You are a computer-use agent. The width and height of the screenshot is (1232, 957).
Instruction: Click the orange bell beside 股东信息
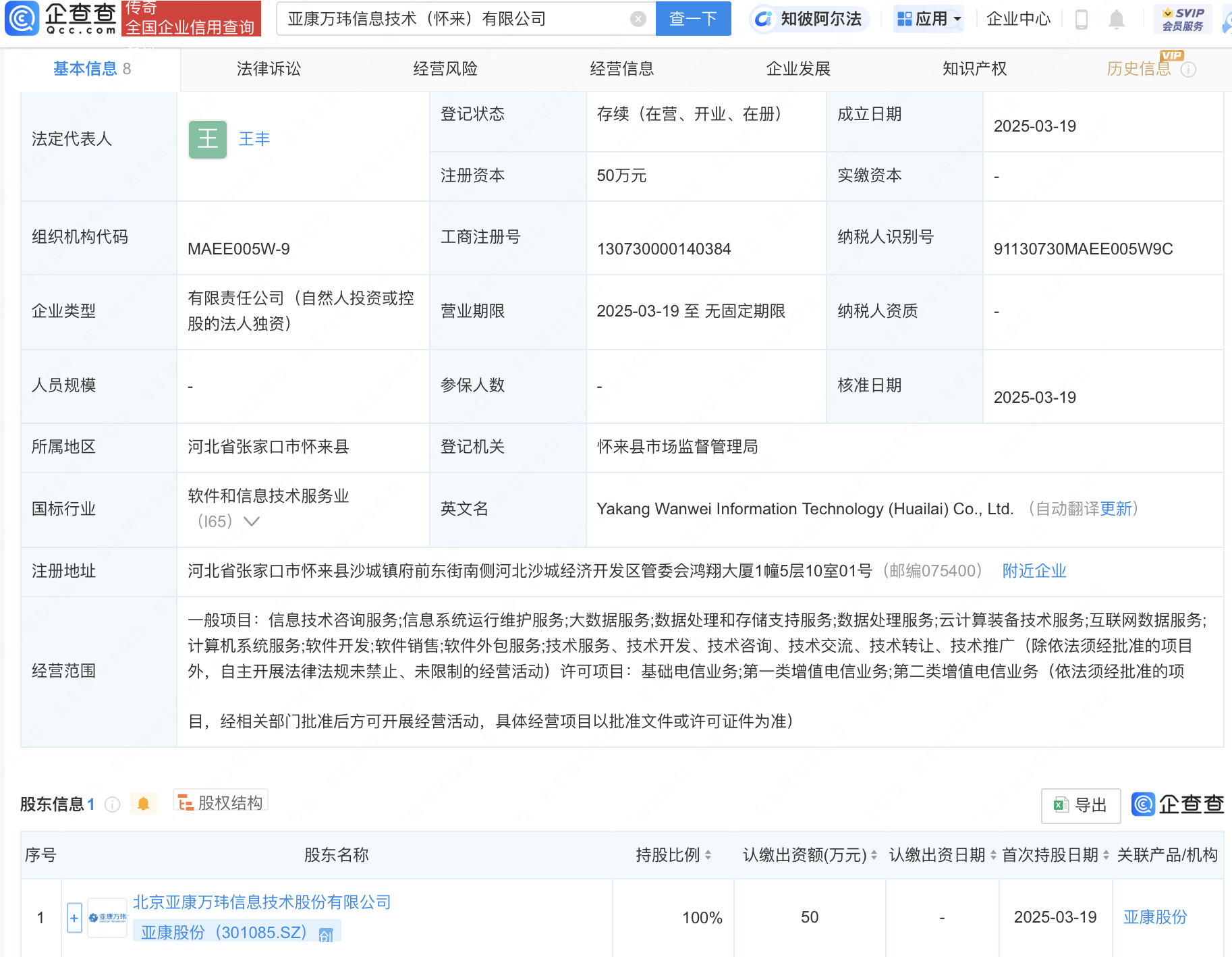pyautogui.click(x=143, y=804)
